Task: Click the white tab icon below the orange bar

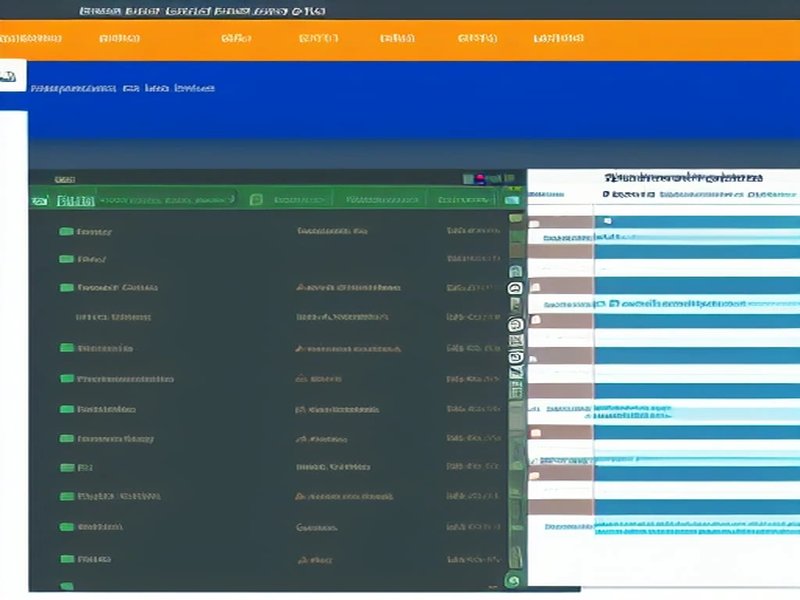Action: [12, 76]
